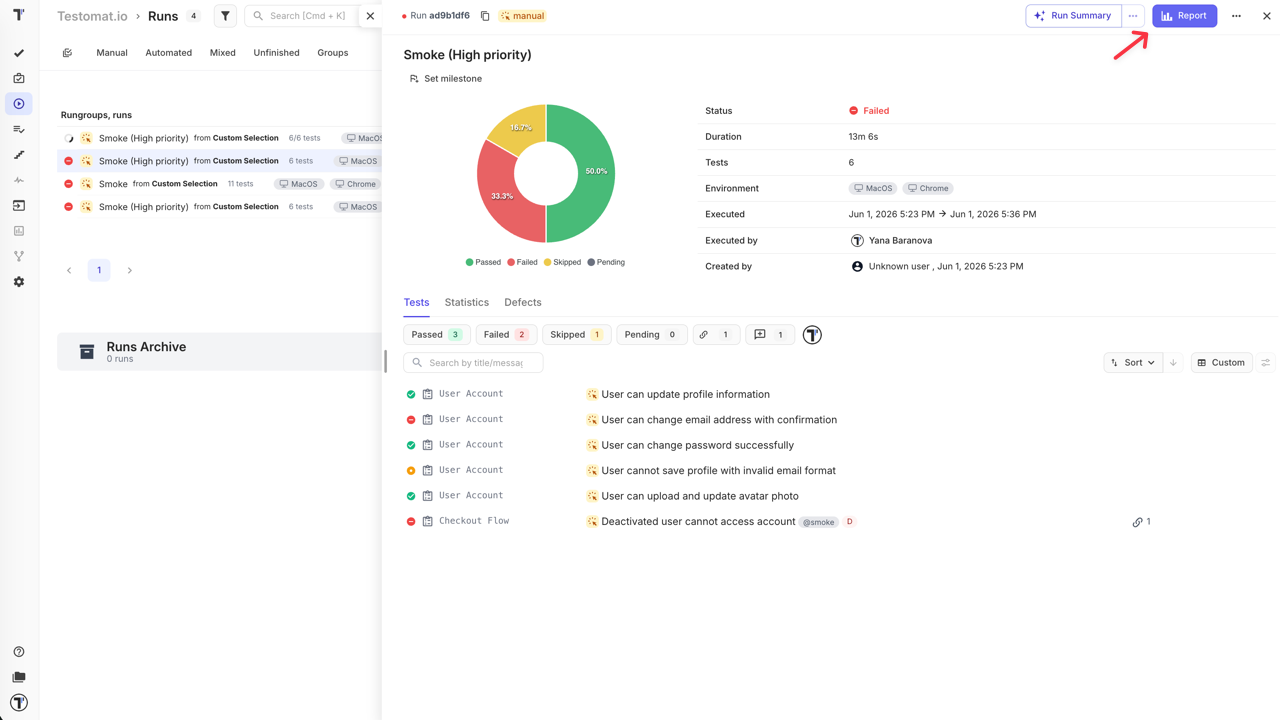
Task: Open the Defects tab
Action: [x=523, y=302]
